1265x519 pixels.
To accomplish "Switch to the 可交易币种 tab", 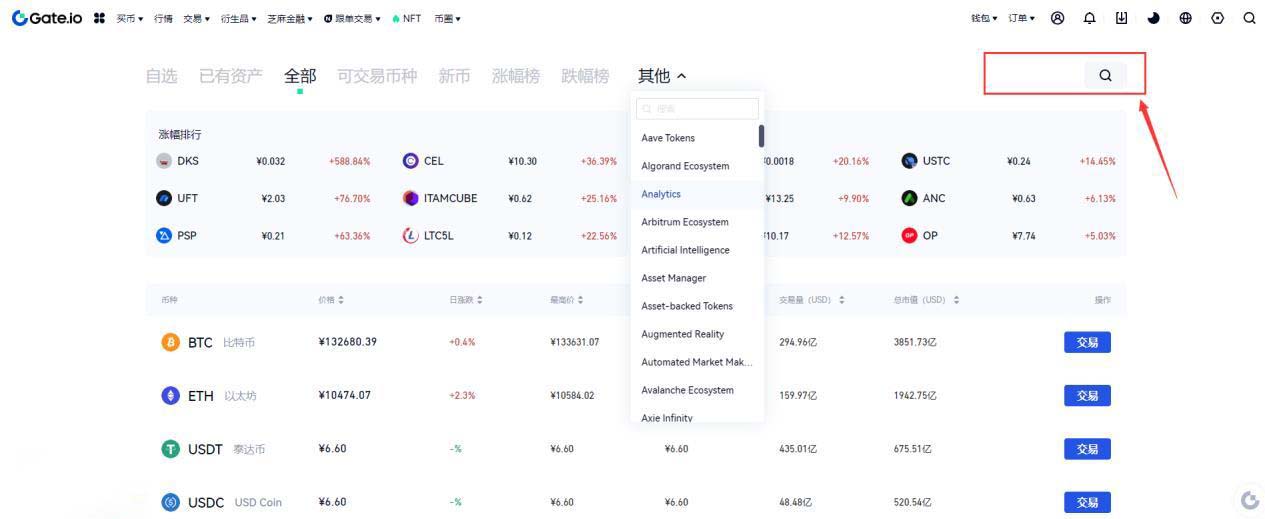I will click(377, 76).
